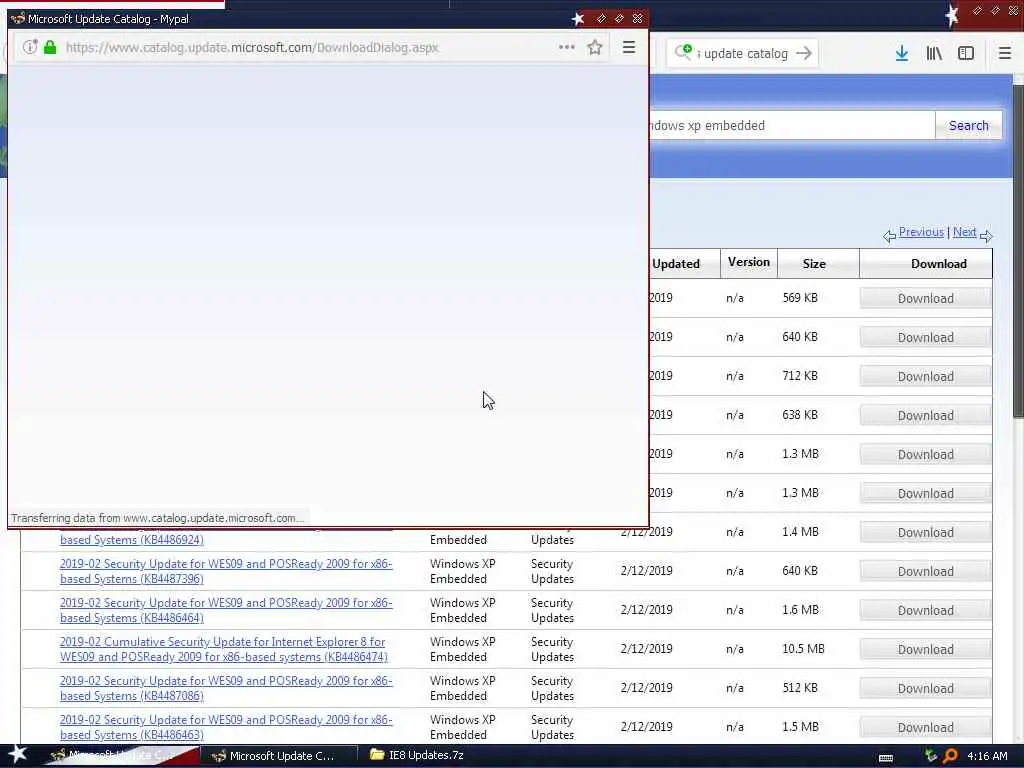
Task: Click right arrow icon beside Next
Action: pyautogui.click(x=986, y=236)
